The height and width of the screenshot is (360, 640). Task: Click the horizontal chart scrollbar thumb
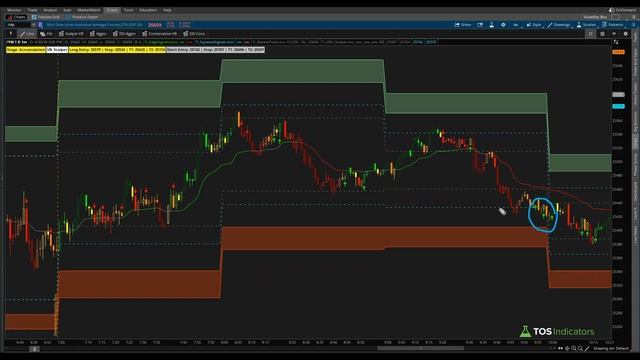point(420,349)
